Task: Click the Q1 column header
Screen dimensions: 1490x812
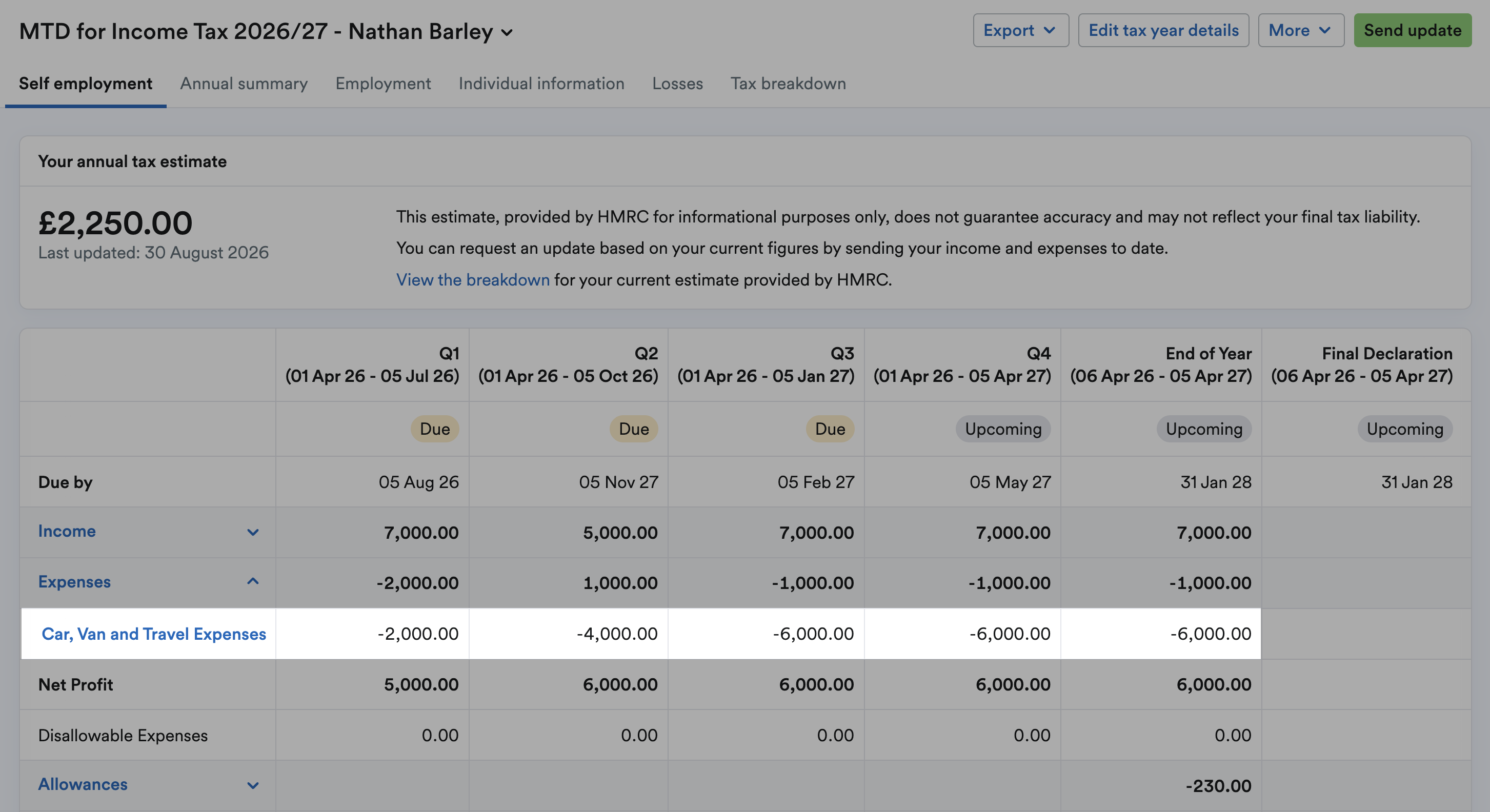Action: 372,364
